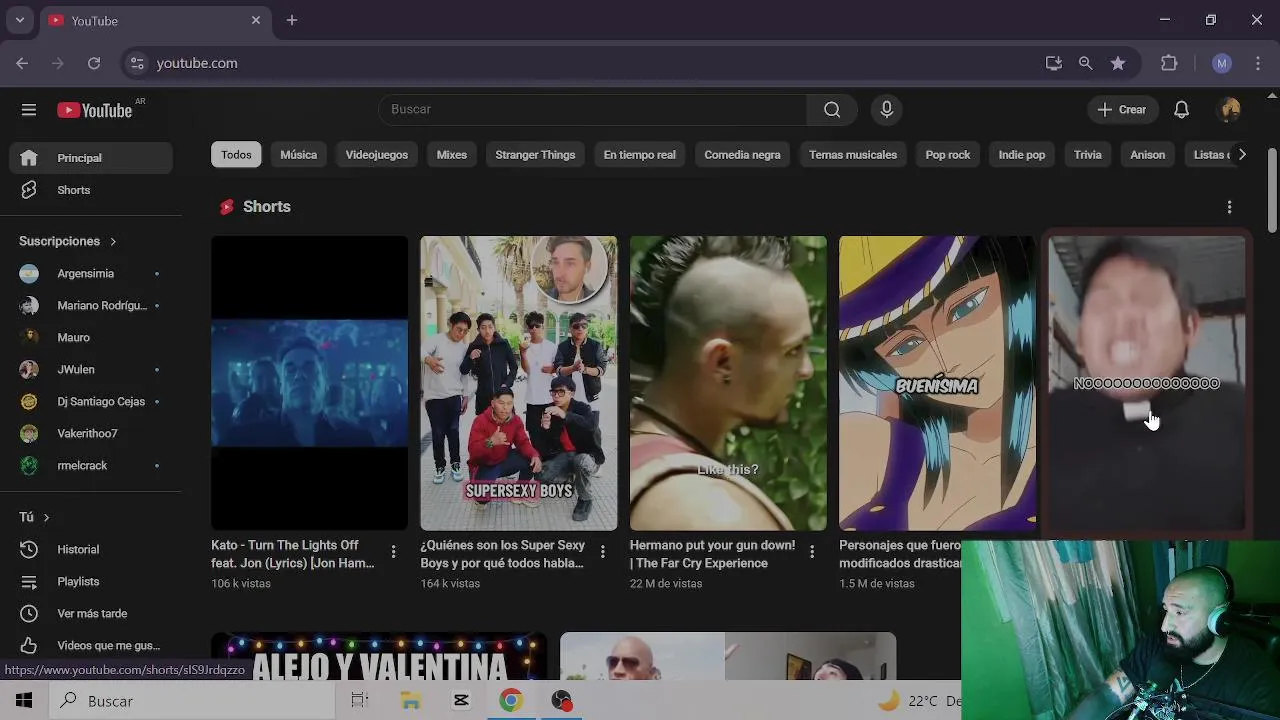1280x720 pixels.
Task: Select the Indie pop chip
Action: [x=1021, y=155]
